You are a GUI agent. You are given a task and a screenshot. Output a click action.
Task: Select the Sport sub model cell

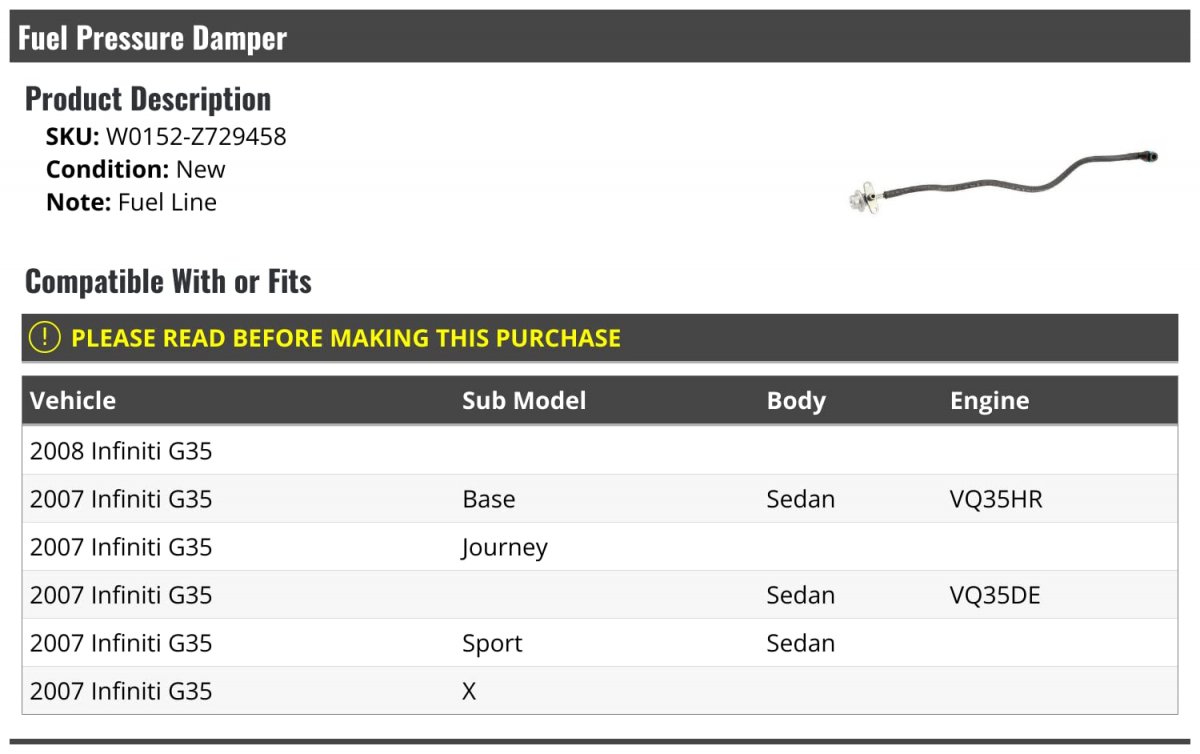coord(492,643)
